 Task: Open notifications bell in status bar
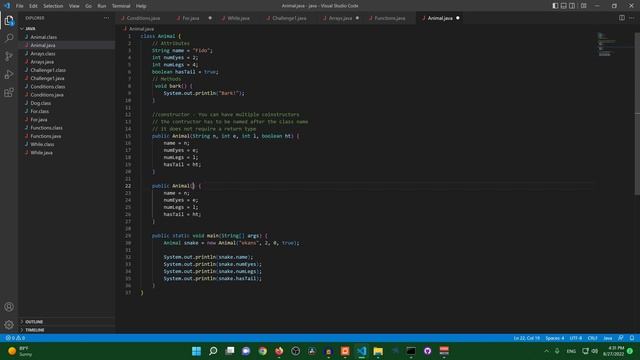click(x=632, y=338)
